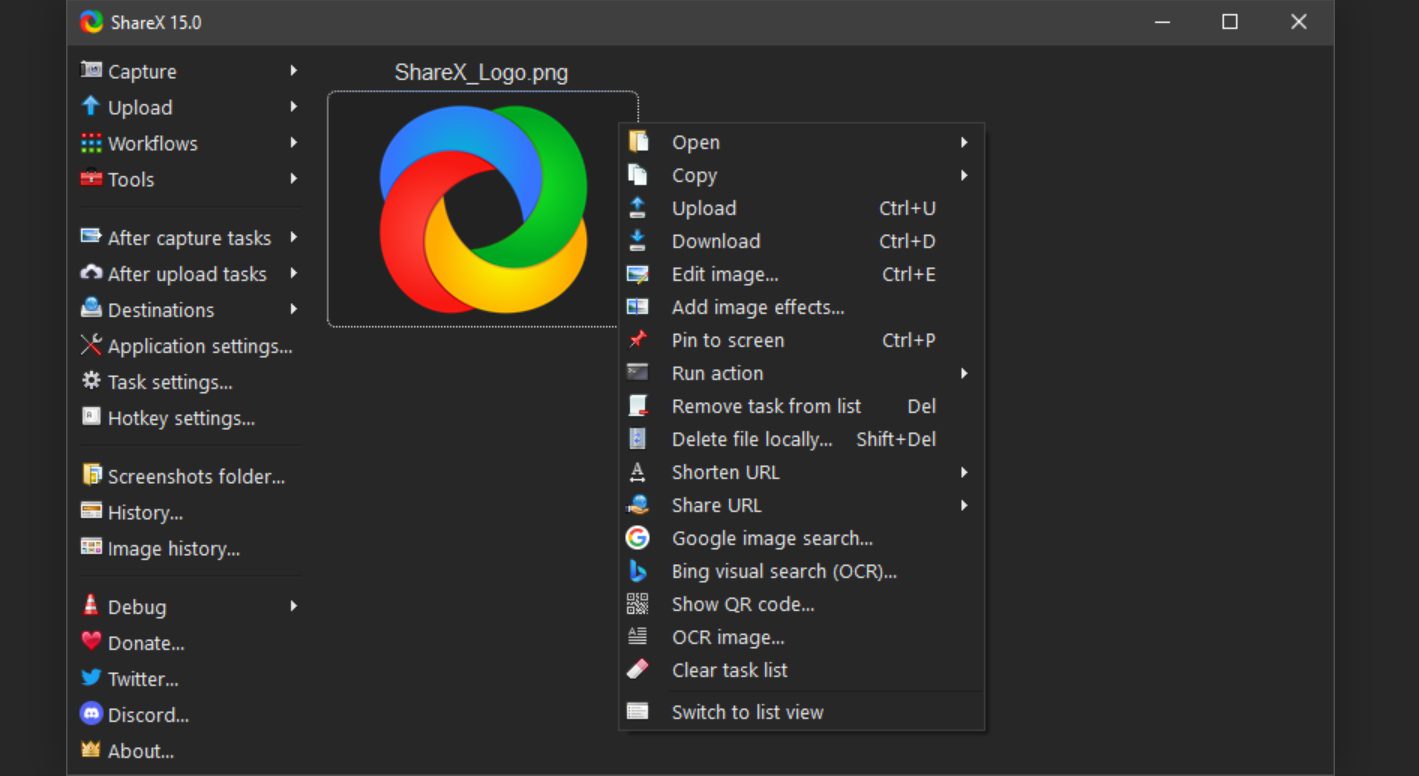Expand the Open submenu arrow

[x=964, y=142]
